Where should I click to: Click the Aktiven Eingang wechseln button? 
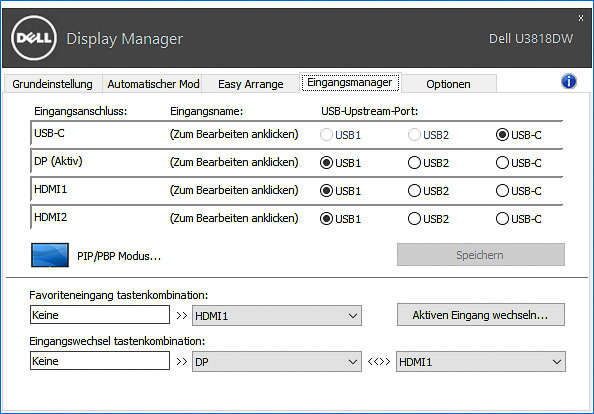pyautogui.click(x=481, y=314)
